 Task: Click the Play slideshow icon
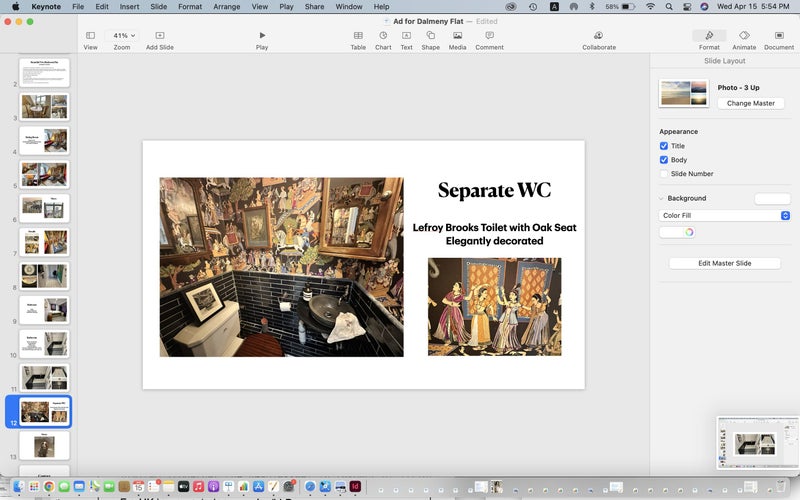pyautogui.click(x=262, y=36)
